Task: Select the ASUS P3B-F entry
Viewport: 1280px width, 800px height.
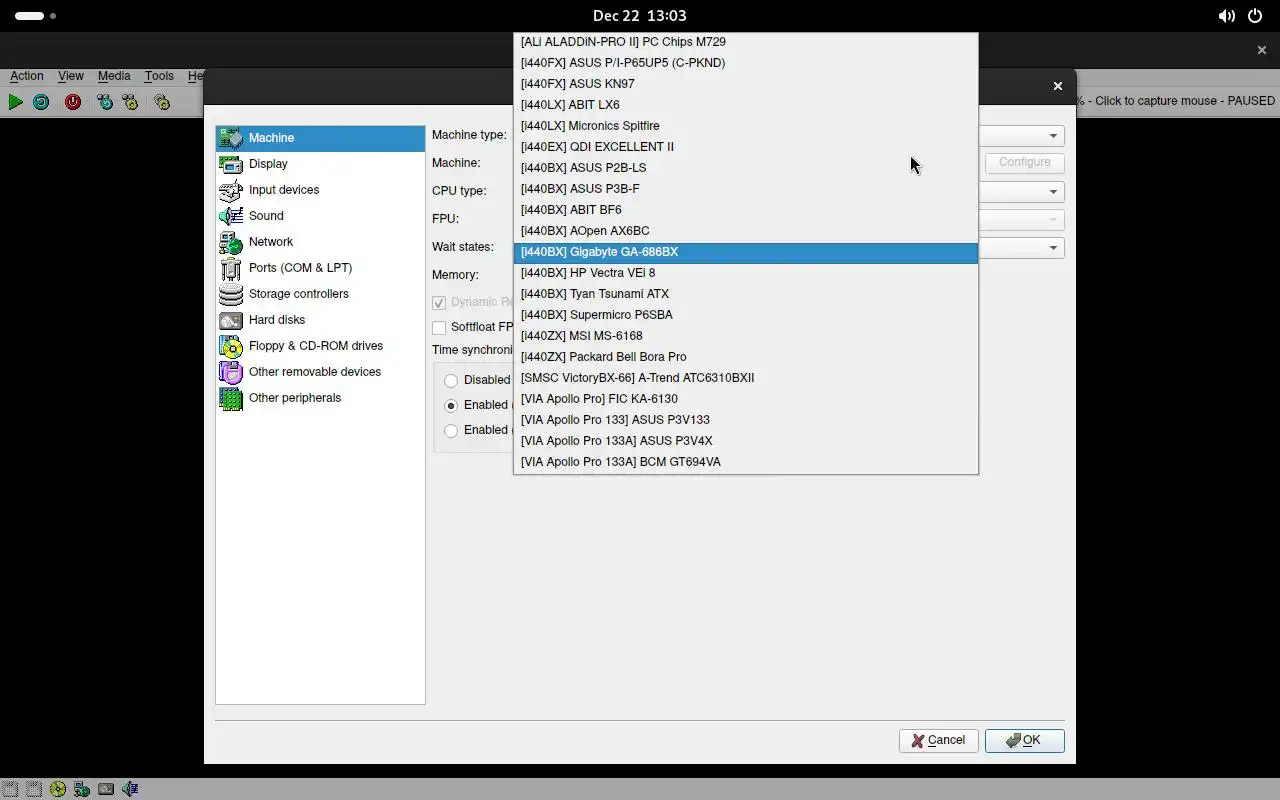Action: (x=745, y=189)
